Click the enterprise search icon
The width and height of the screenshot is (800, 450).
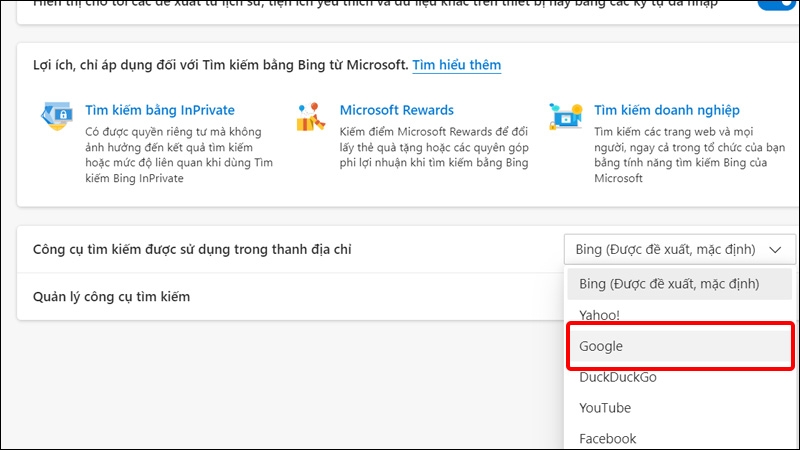click(565, 116)
